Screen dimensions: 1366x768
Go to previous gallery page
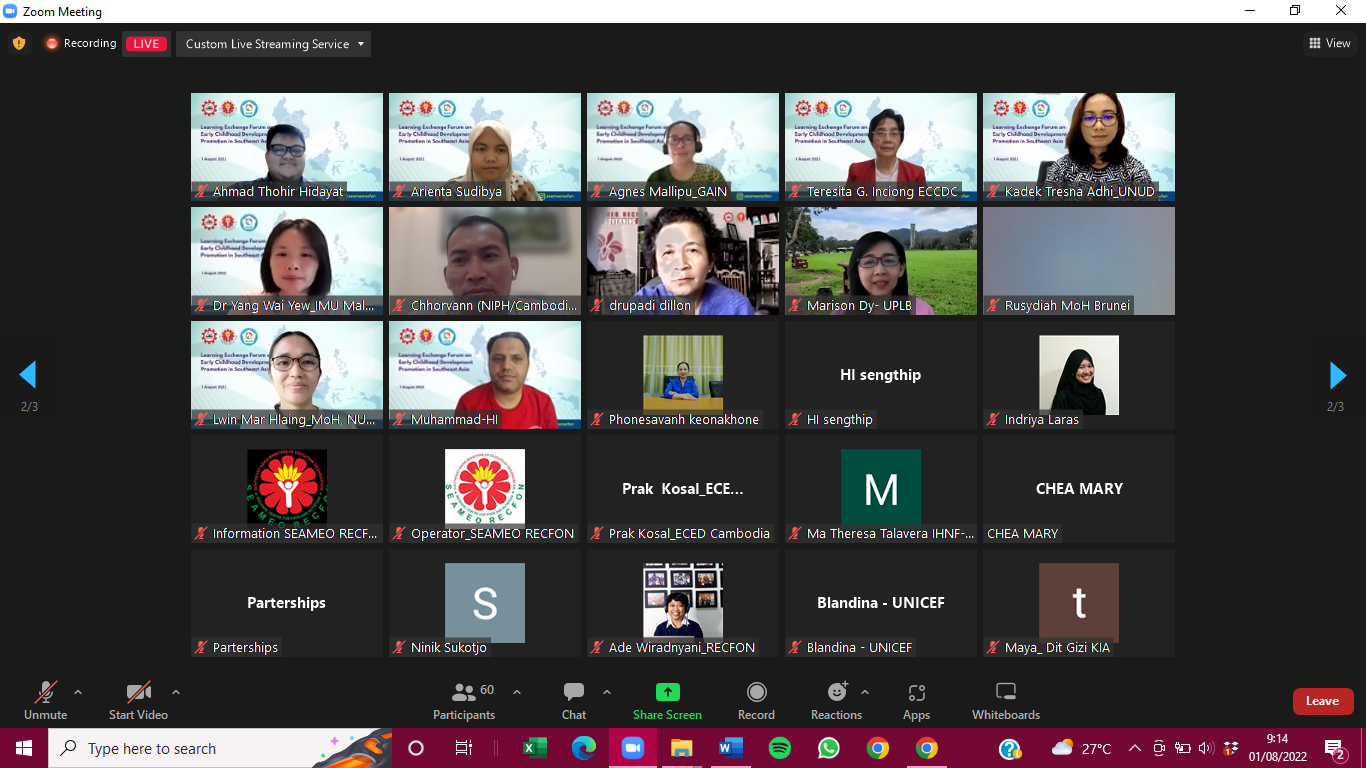[x=28, y=375]
